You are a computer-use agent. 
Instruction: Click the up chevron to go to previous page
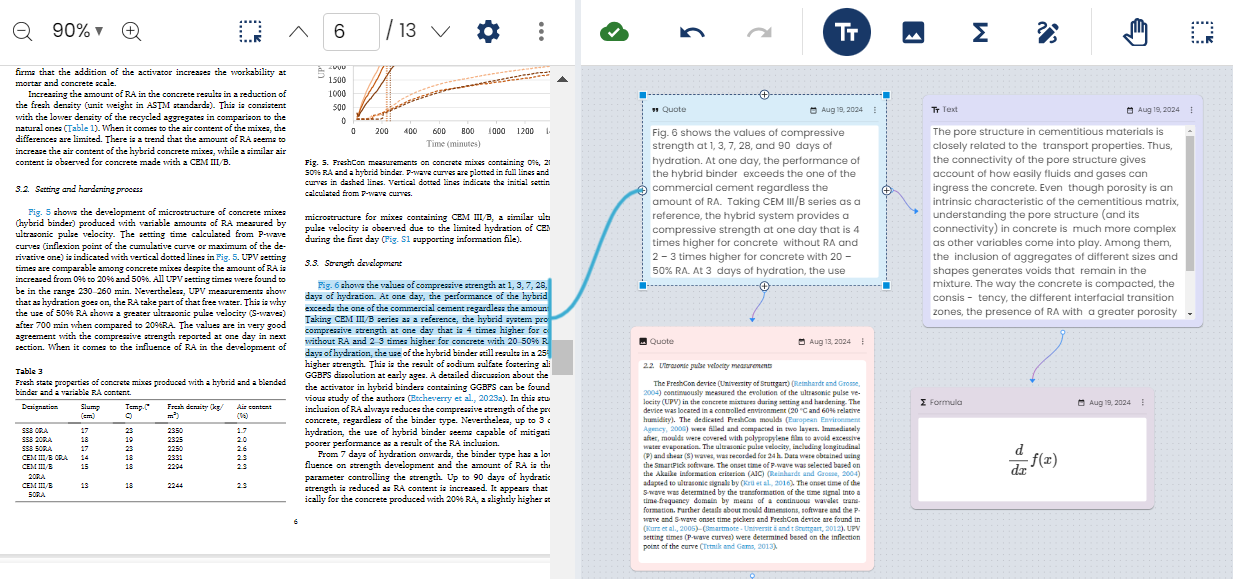tap(297, 31)
